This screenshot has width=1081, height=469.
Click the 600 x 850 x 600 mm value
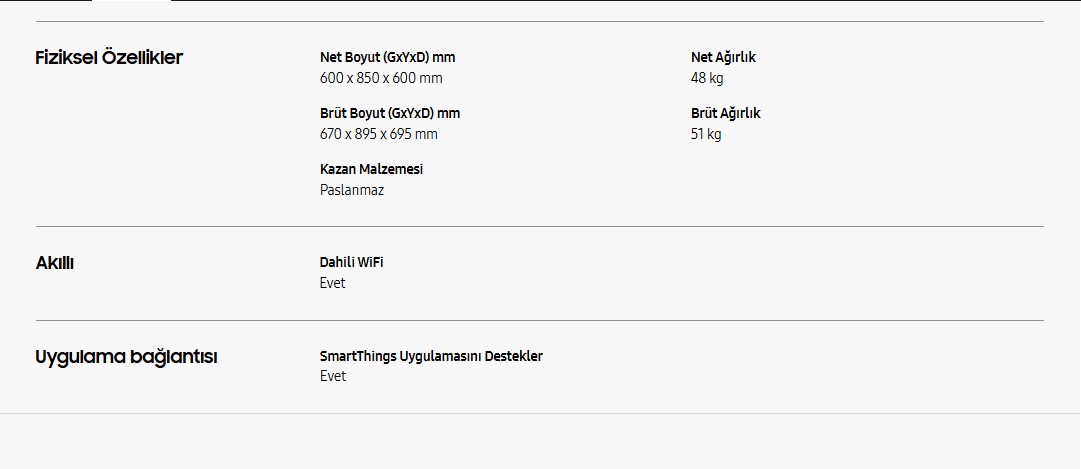click(x=381, y=78)
